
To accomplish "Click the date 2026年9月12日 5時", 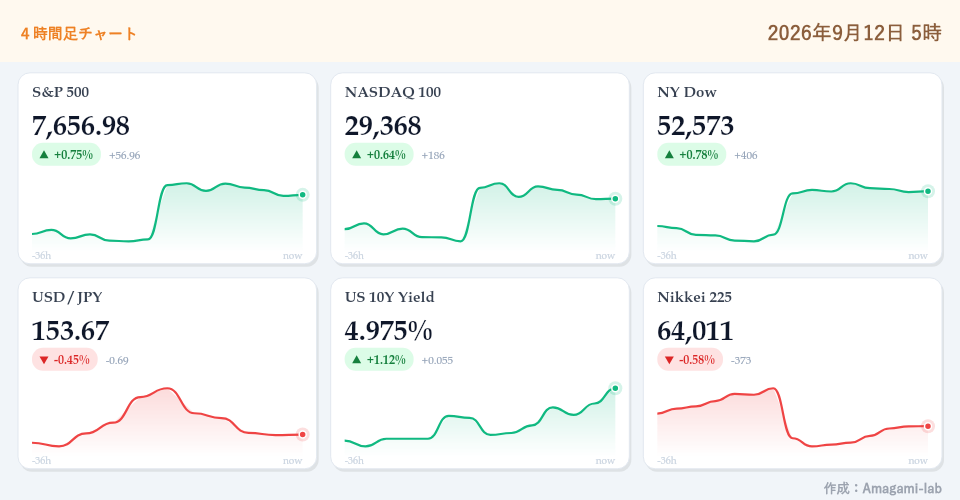I will coord(854,32).
